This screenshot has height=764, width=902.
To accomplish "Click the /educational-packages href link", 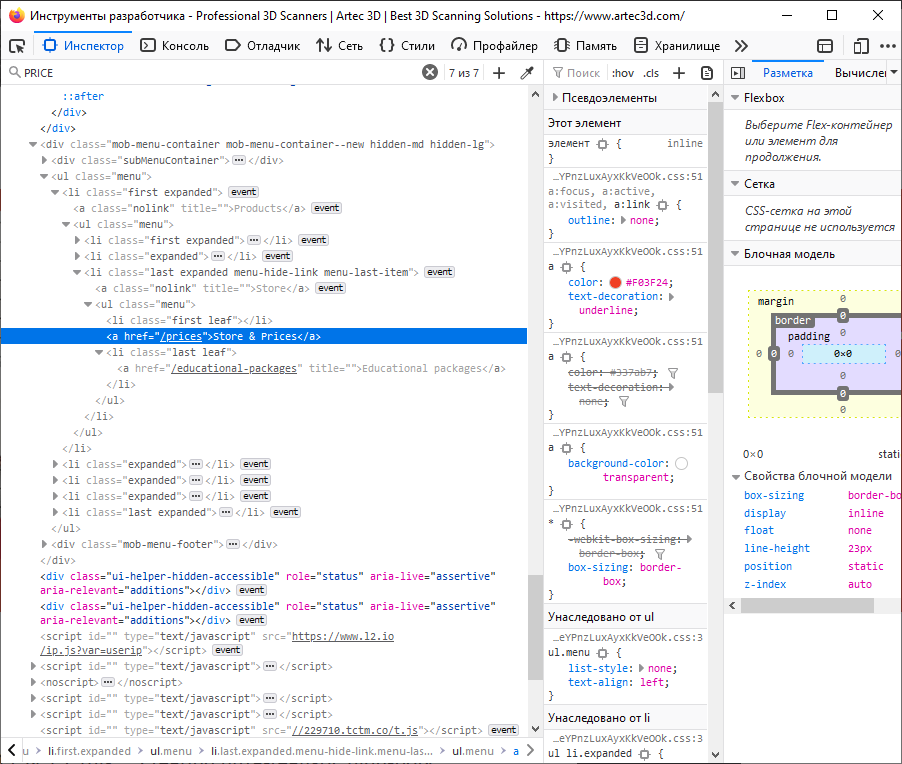I will tap(234, 368).
